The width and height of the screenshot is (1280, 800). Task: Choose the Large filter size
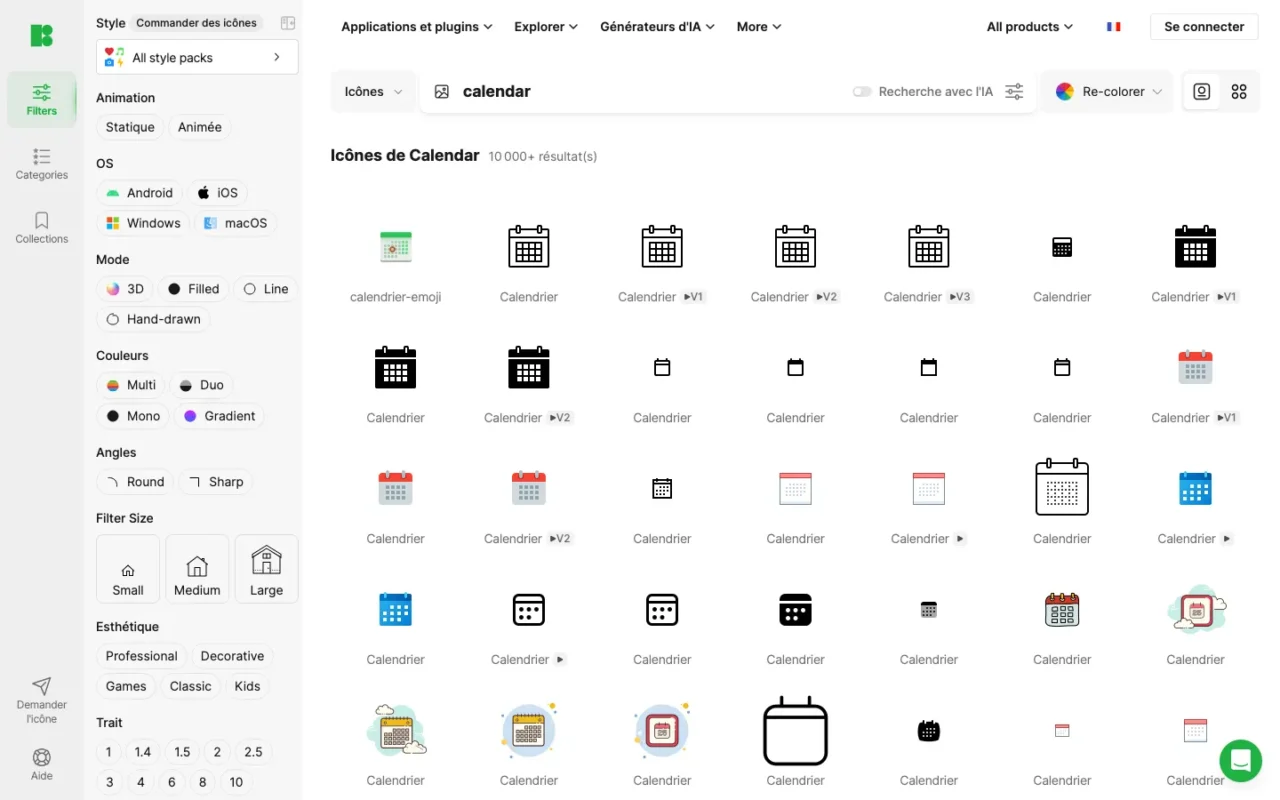(x=266, y=569)
